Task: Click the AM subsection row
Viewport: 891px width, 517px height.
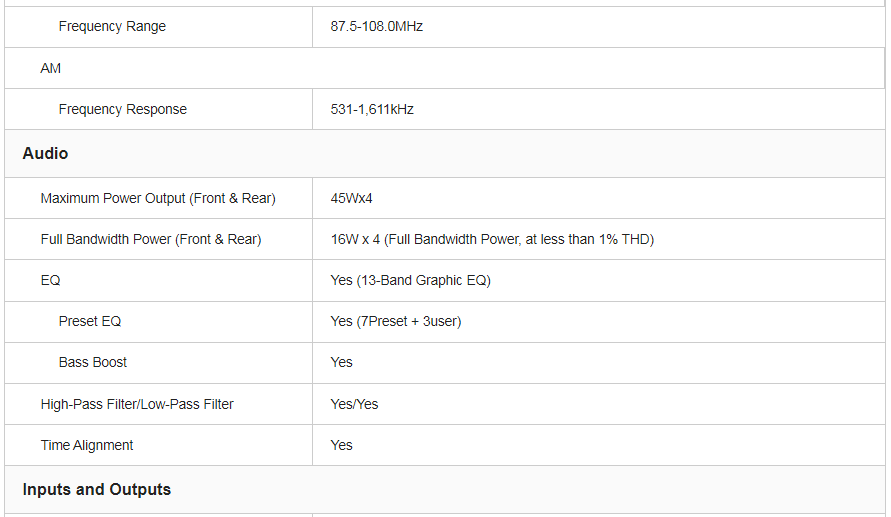Action: (51, 69)
